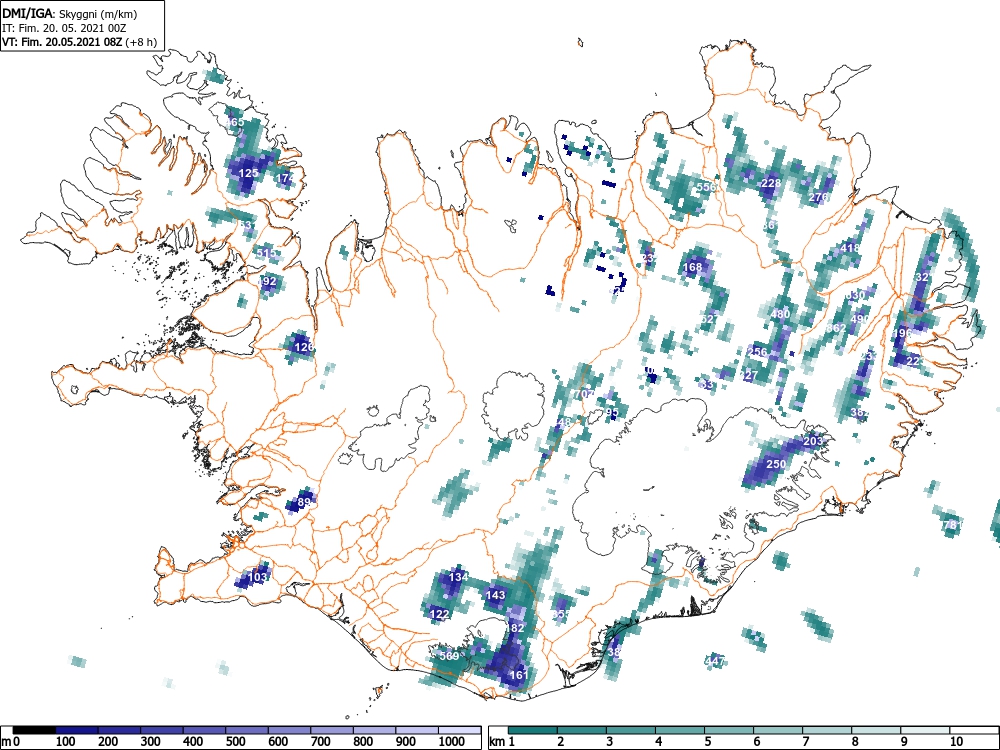Click the VT: Fim. 20.05.2021 08Z line
The width and height of the screenshot is (1000, 750).
pos(79,42)
